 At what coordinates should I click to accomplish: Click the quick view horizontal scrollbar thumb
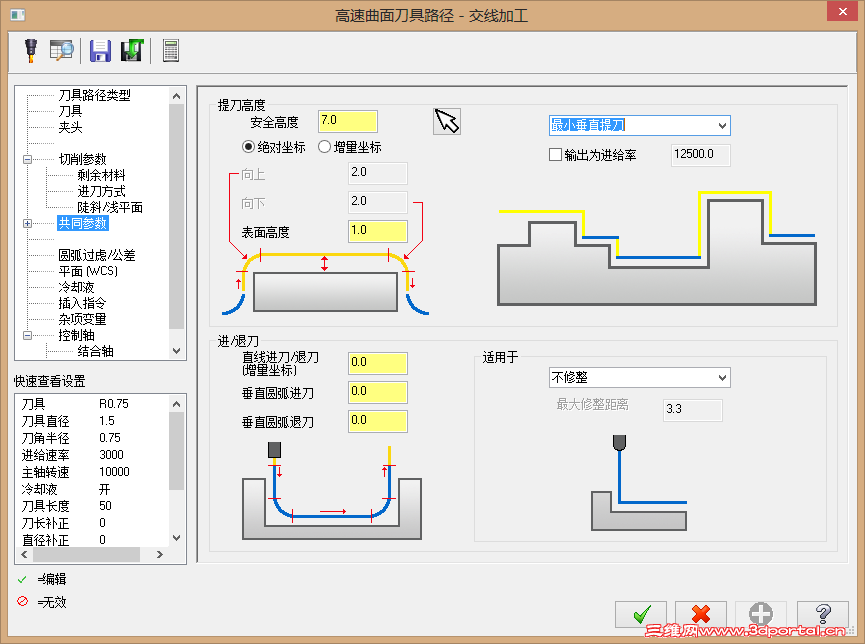(x=85, y=555)
